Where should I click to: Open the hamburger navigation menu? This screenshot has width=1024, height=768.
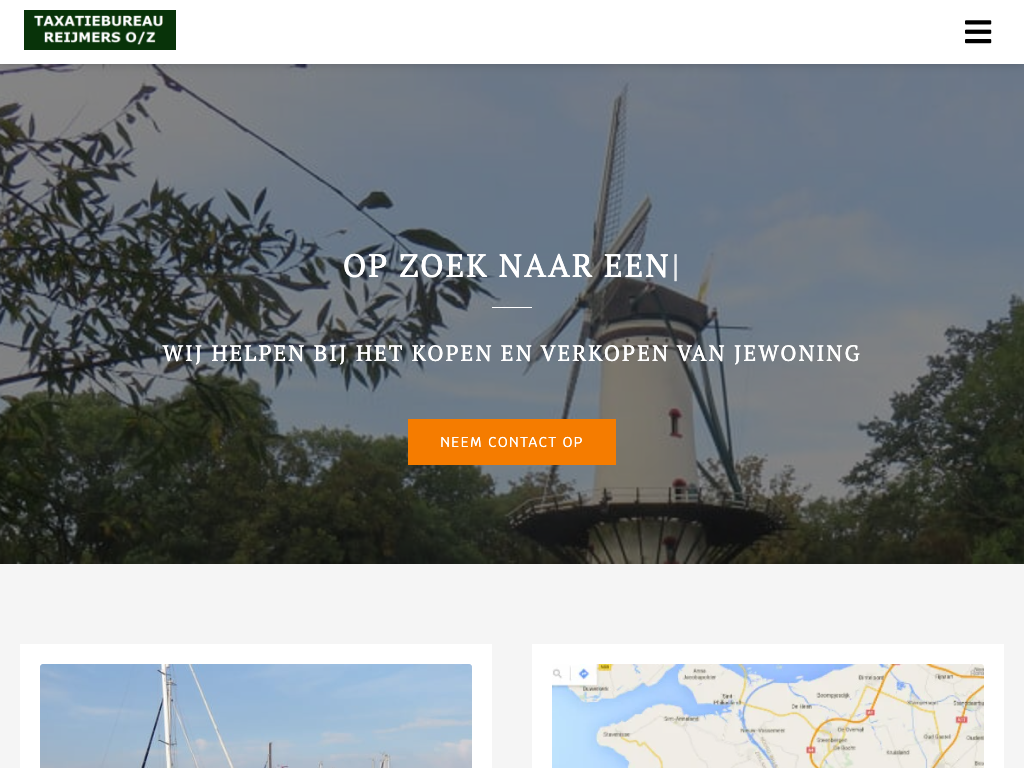click(x=978, y=31)
